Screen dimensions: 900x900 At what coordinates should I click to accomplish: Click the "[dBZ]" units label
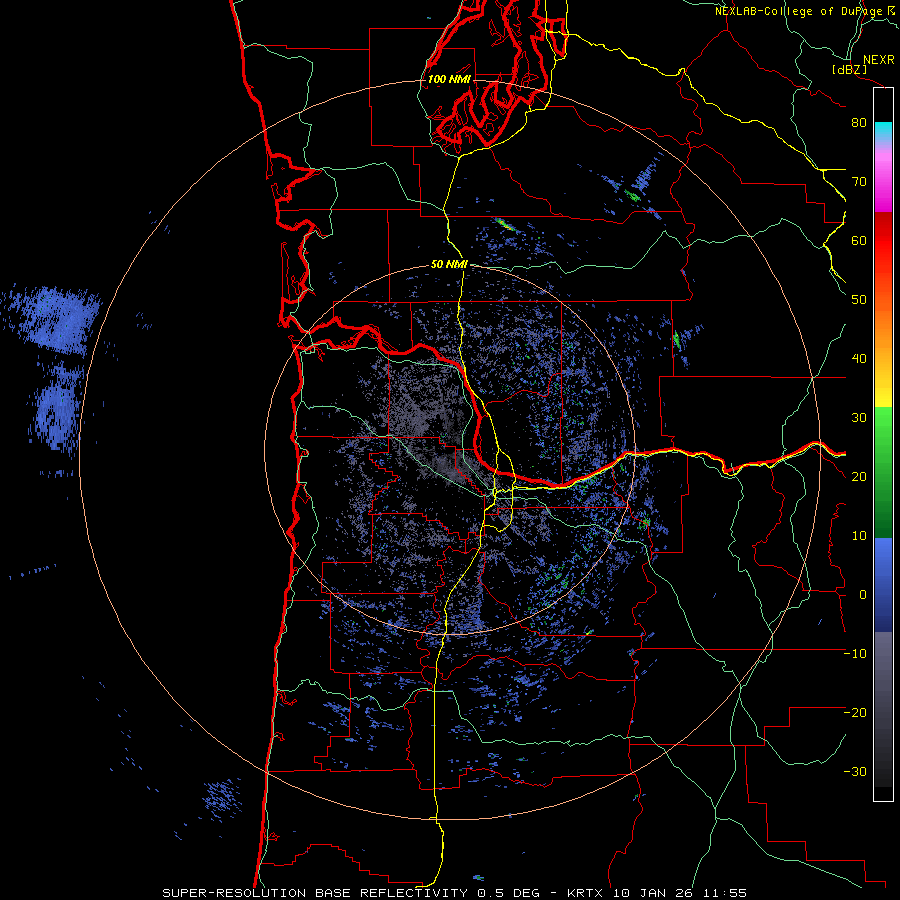(x=849, y=69)
